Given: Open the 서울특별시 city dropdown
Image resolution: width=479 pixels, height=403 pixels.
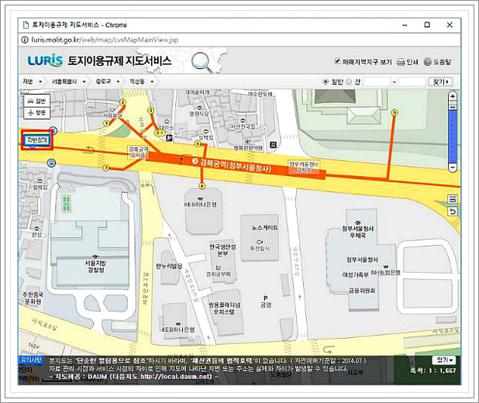Looking at the screenshot, I should tap(69, 82).
